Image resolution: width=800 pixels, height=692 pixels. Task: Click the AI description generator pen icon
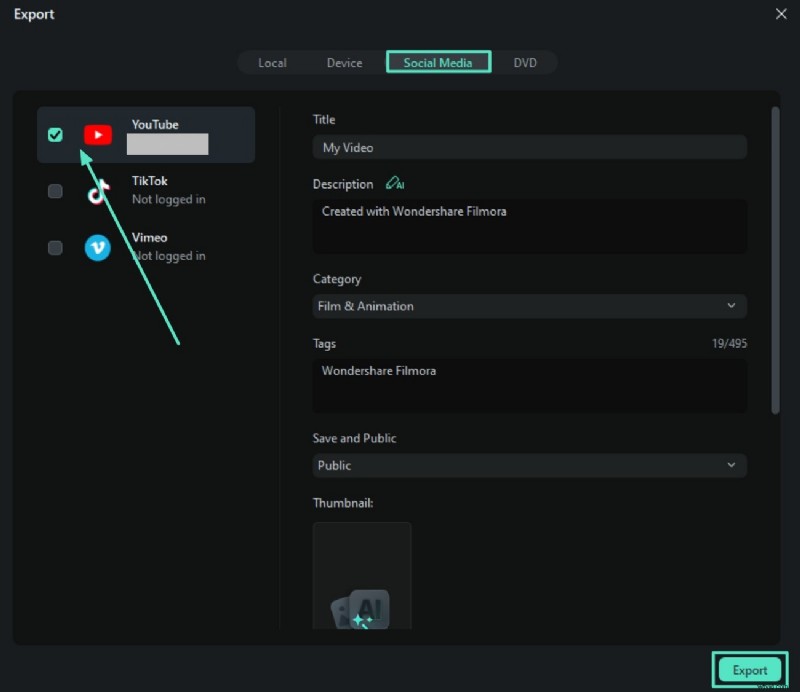click(394, 184)
